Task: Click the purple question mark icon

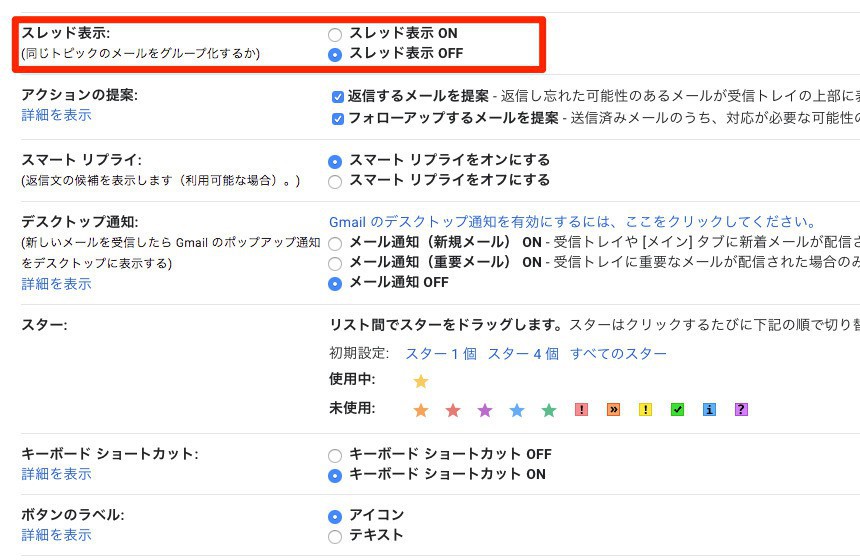Action: point(741,410)
